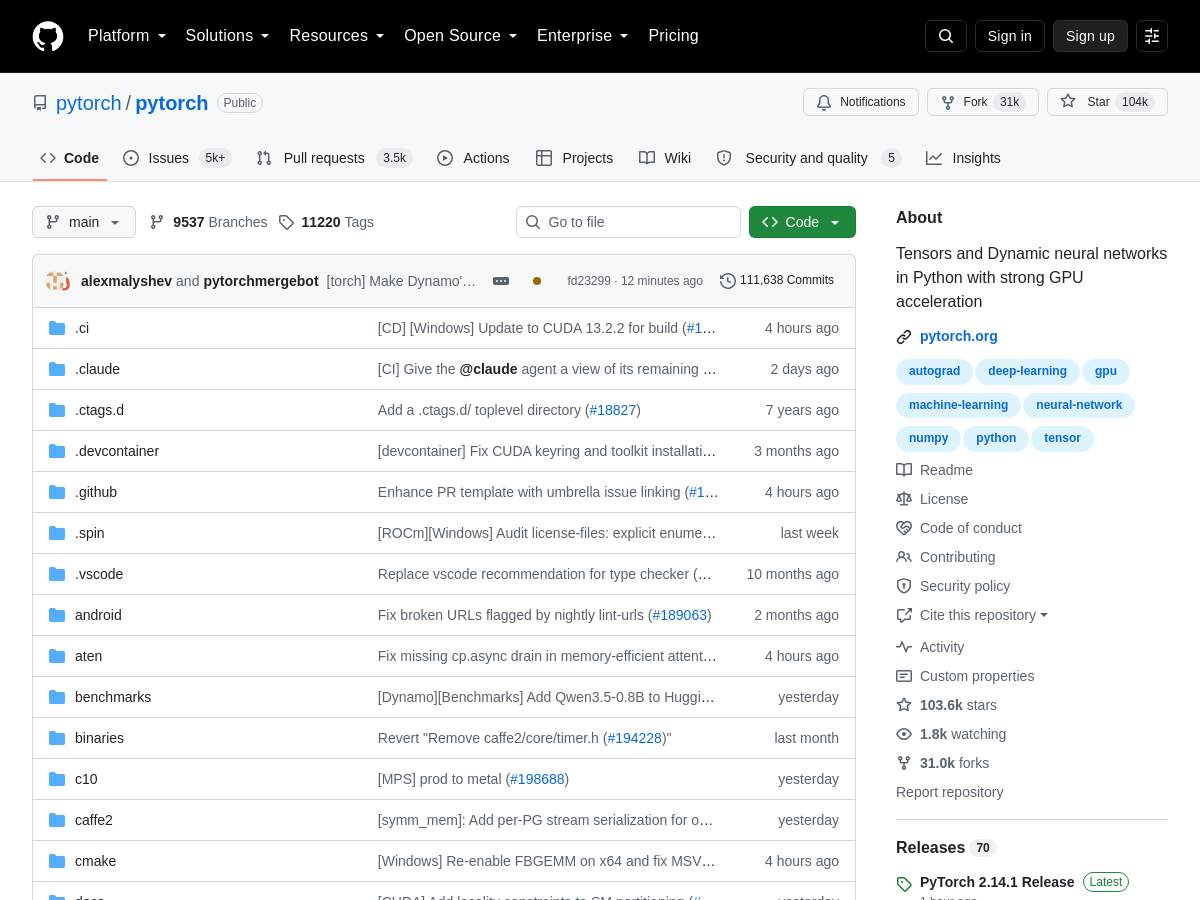Switch to the Projects tab
This screenshot has width=1200, height=900.
[x=575, y=158]
